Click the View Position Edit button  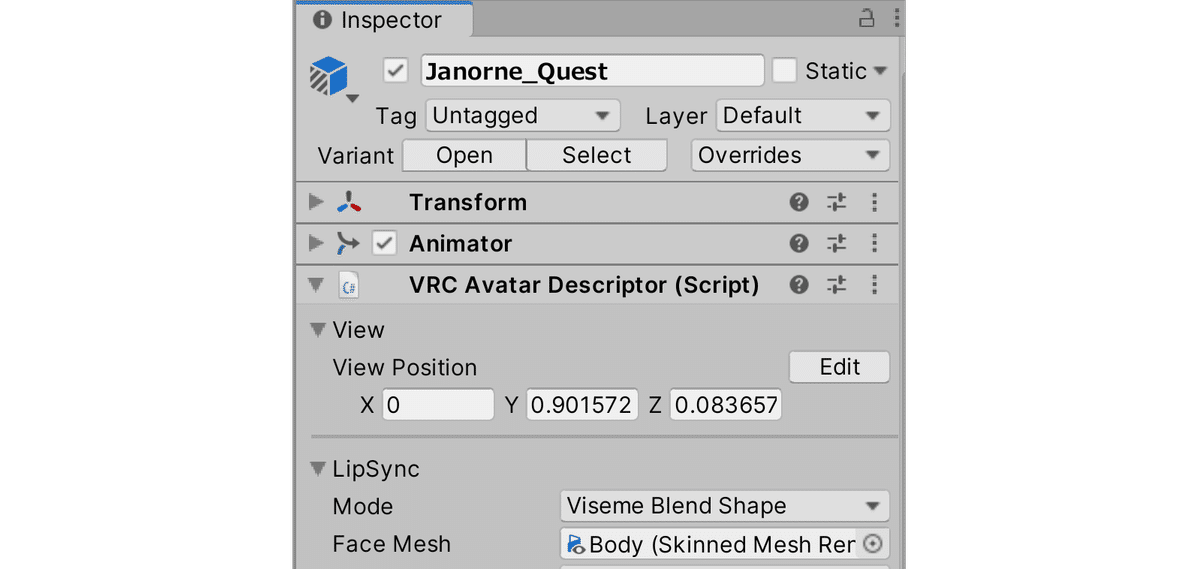coord(839,367)
